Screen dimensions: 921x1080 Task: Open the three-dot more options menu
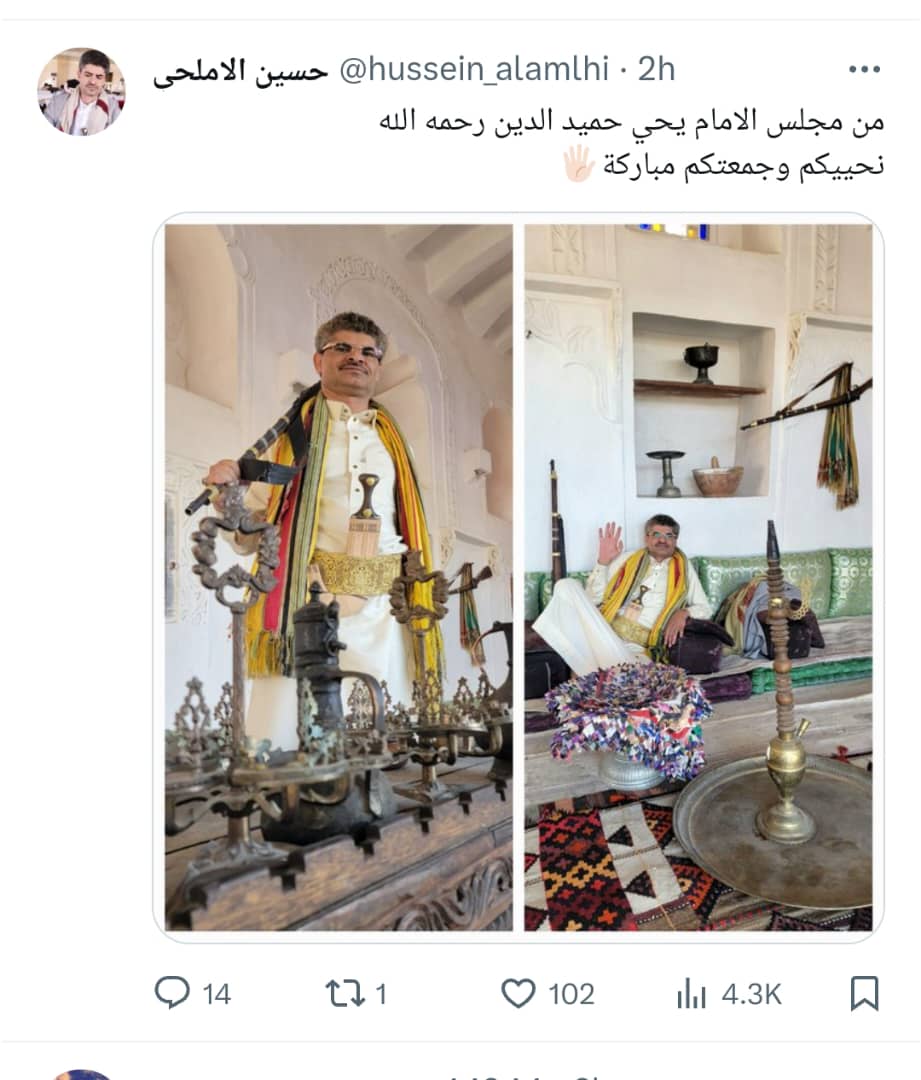865,69
